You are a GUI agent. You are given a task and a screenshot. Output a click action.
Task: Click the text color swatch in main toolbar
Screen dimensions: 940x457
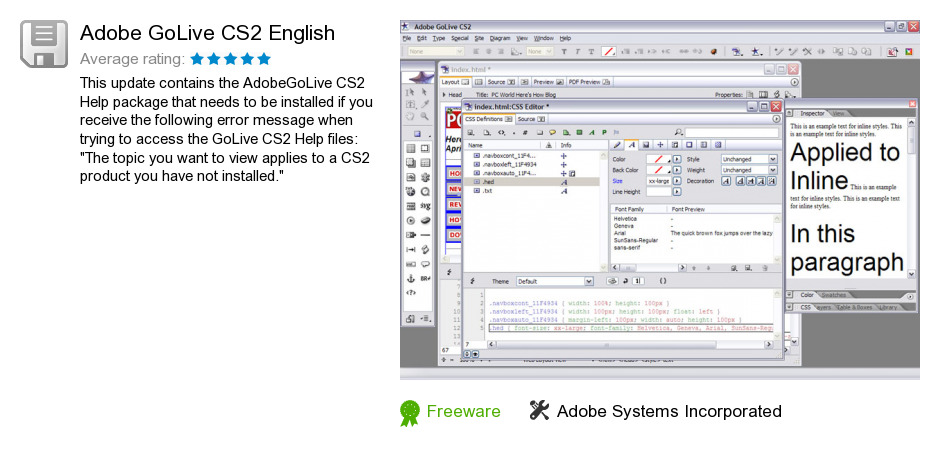(x=608, y=52)
